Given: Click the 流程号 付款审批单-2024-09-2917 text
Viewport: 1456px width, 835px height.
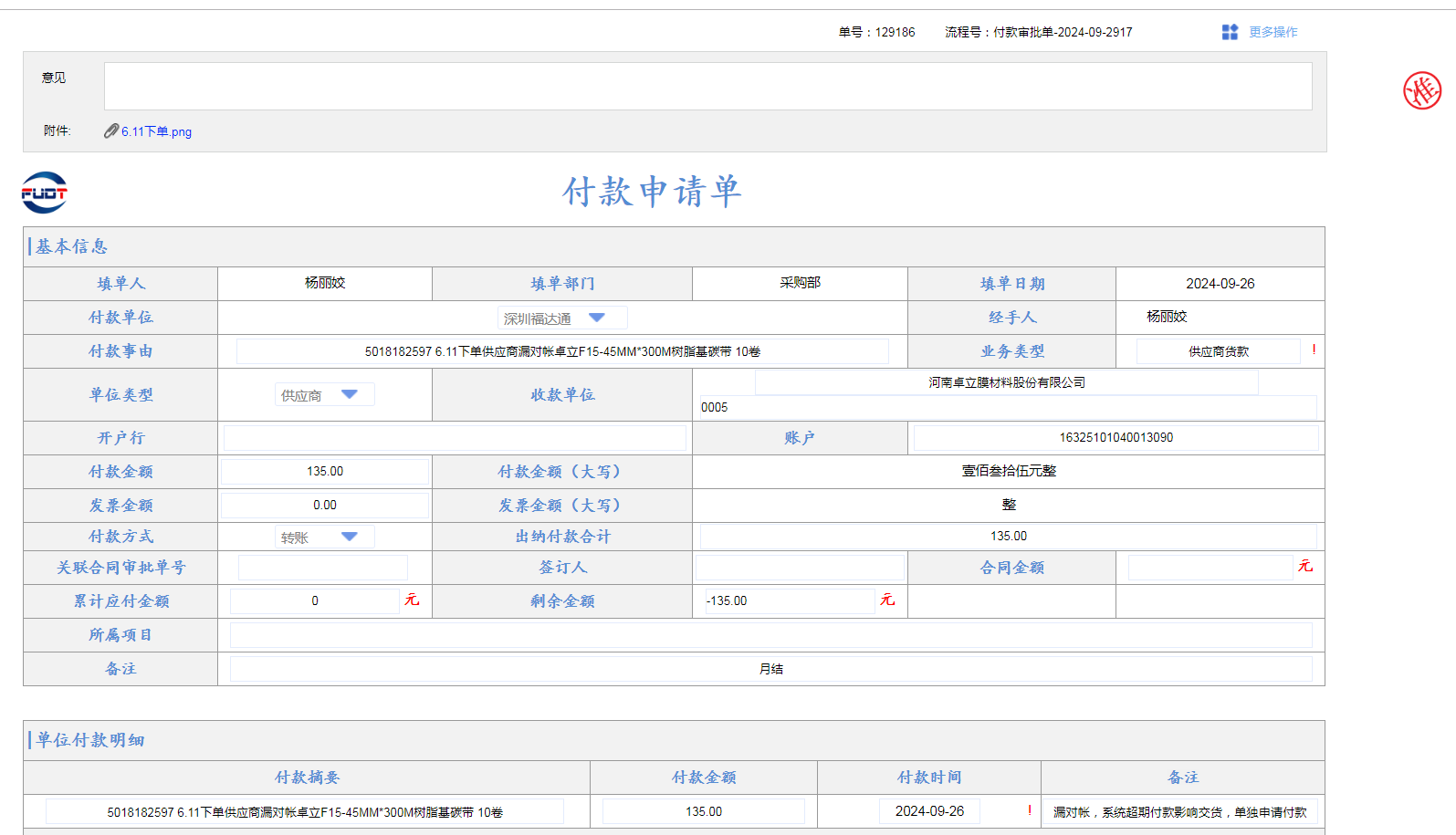Looking at the screenshot, I should click(x=1039, y=32).
